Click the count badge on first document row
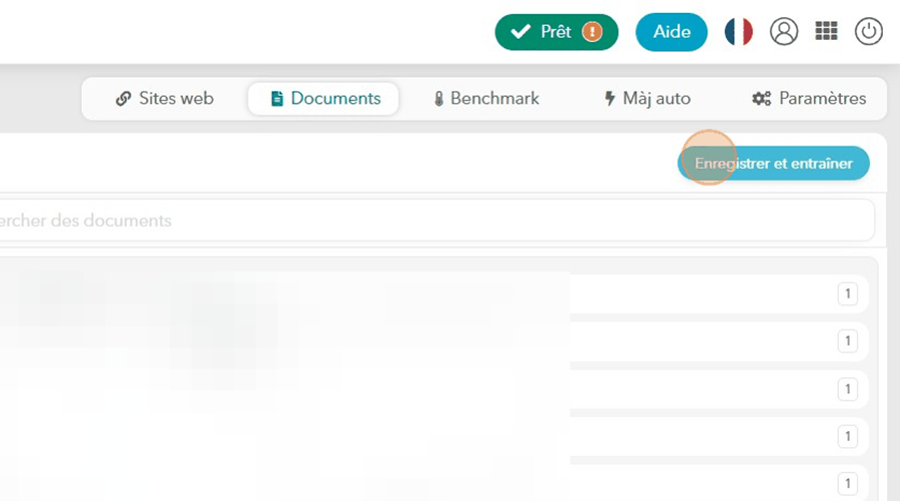 [x=847, y=294]
